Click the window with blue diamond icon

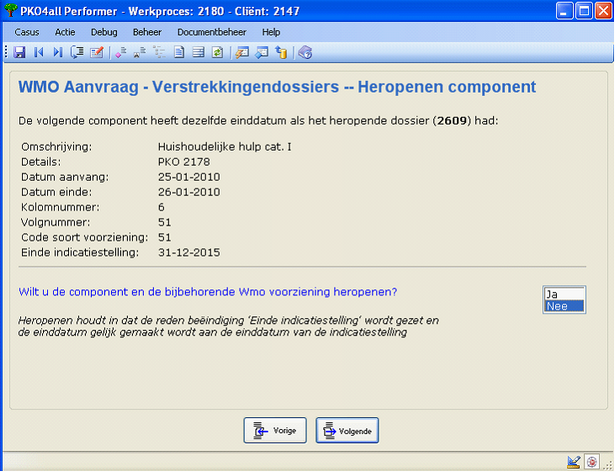point(262,52)
